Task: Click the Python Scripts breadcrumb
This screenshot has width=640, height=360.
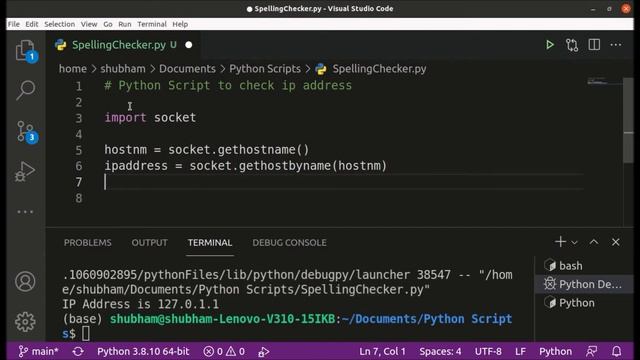Action: tap(265, 69)
